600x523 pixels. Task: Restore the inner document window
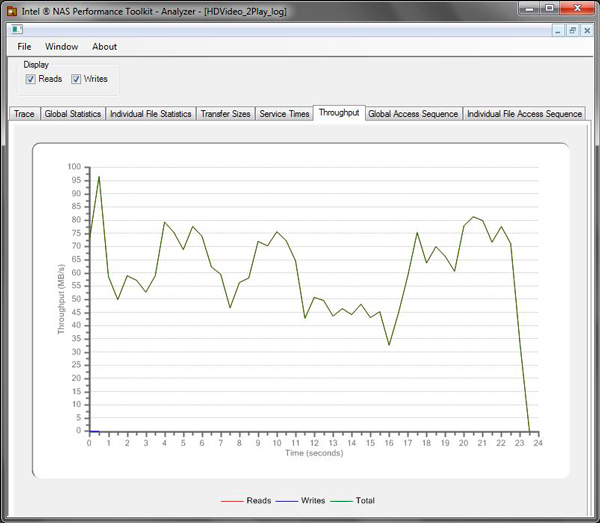tap(572, 31)
